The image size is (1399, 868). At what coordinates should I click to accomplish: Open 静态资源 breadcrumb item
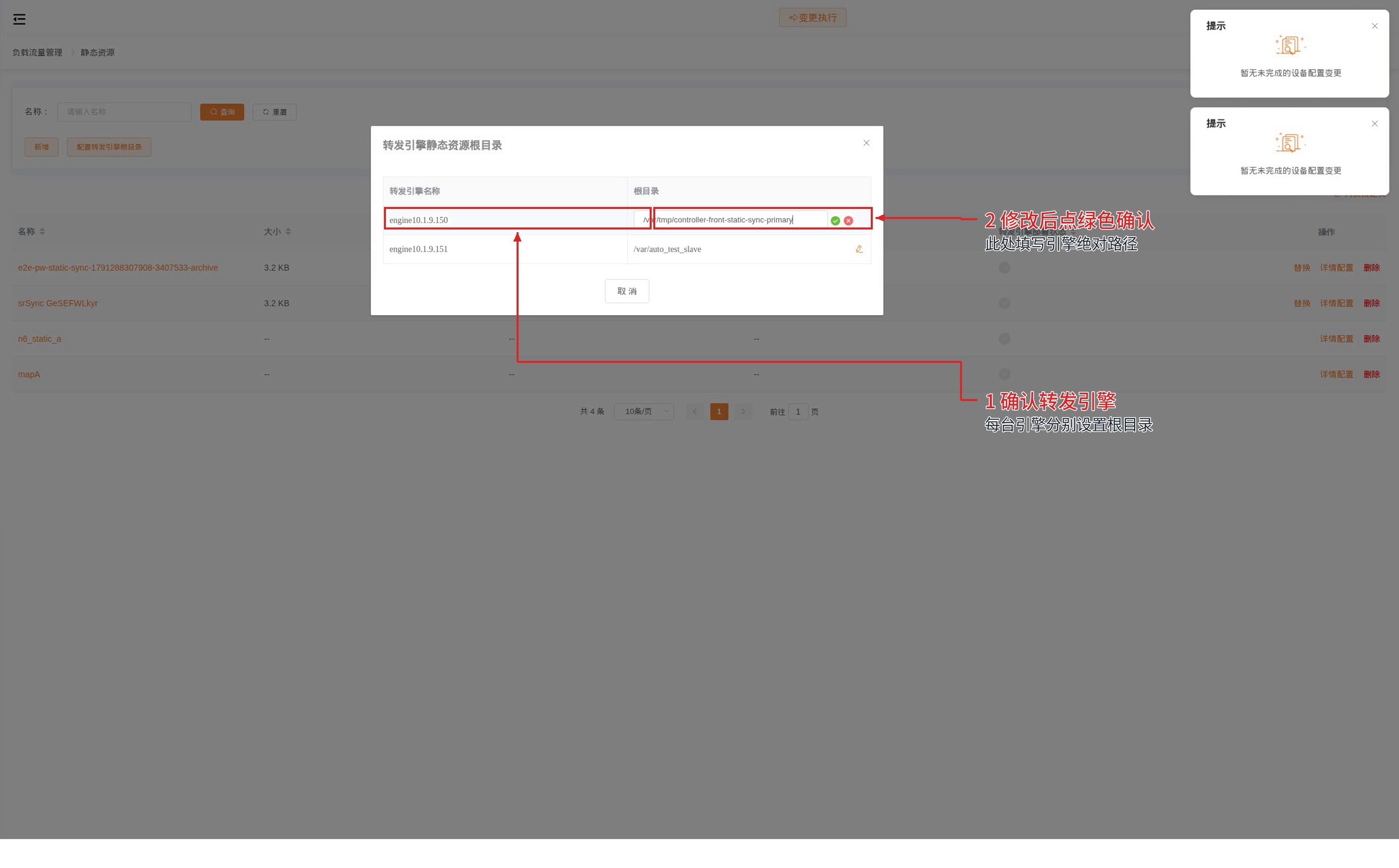(97, 52)
